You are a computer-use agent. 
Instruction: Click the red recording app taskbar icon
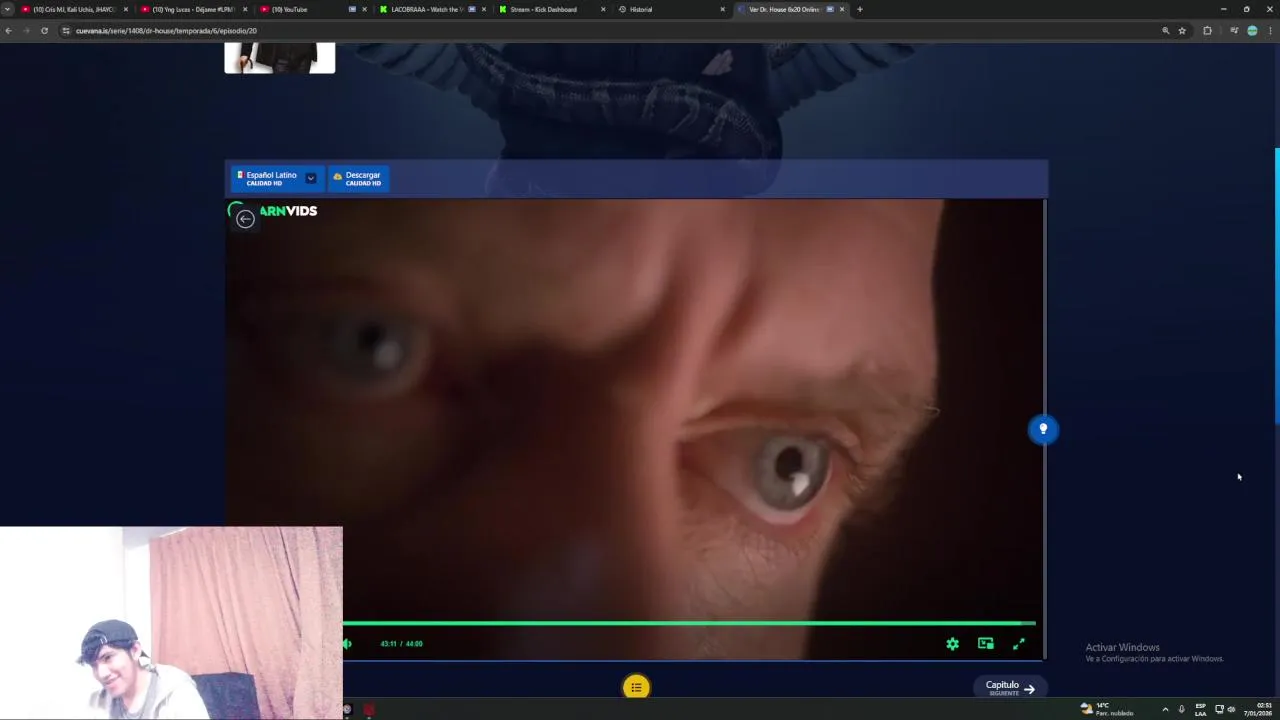[369, 710]
